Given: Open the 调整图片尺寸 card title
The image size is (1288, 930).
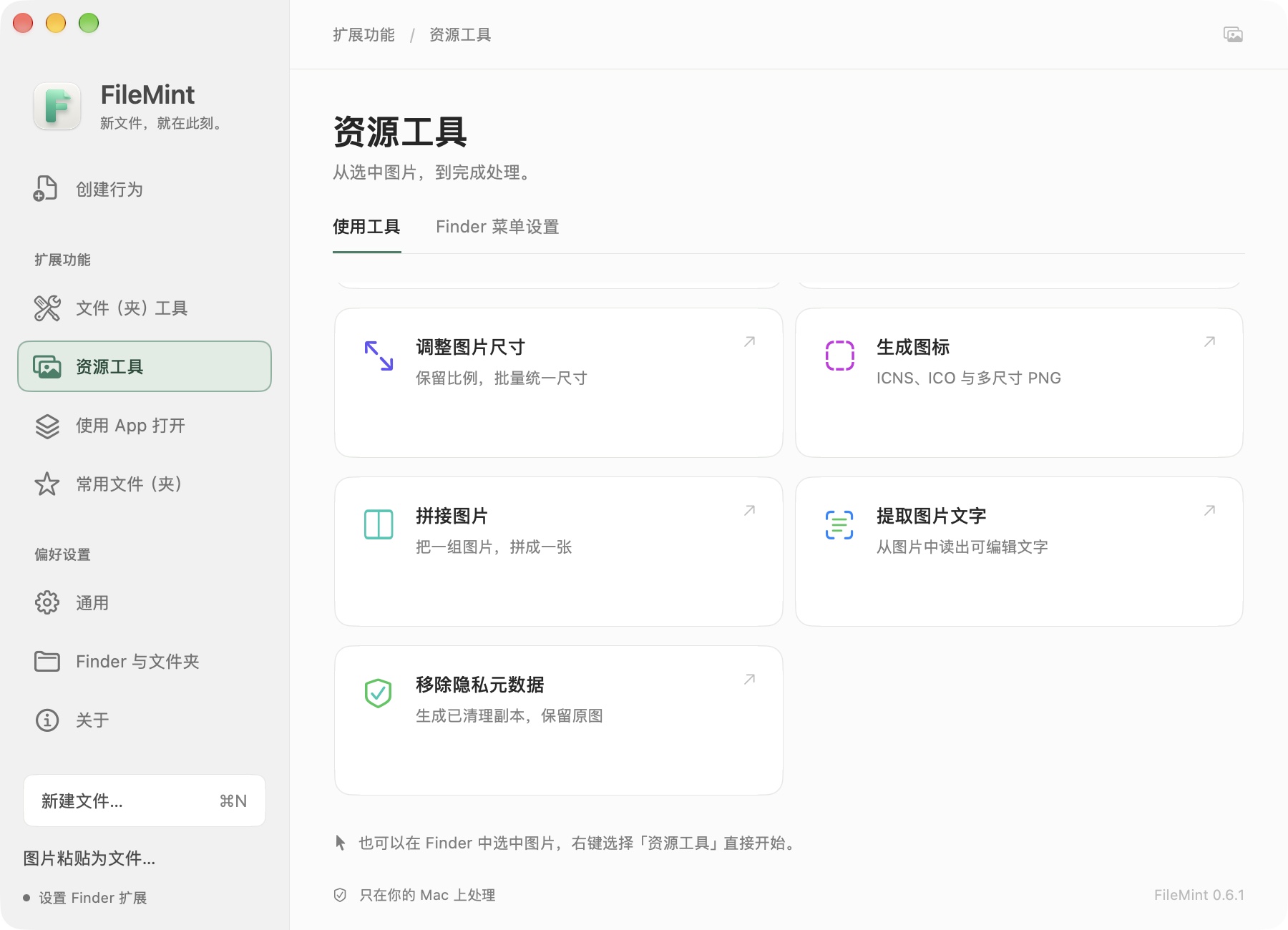Looking at the screenshot, I should click(x=471, y=348).
